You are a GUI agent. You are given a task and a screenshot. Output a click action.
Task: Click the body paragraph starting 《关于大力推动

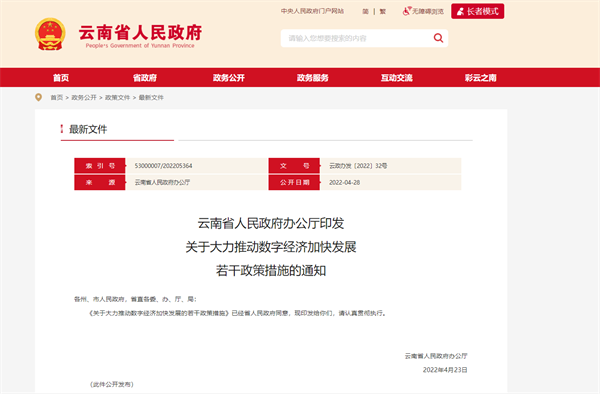238,313
